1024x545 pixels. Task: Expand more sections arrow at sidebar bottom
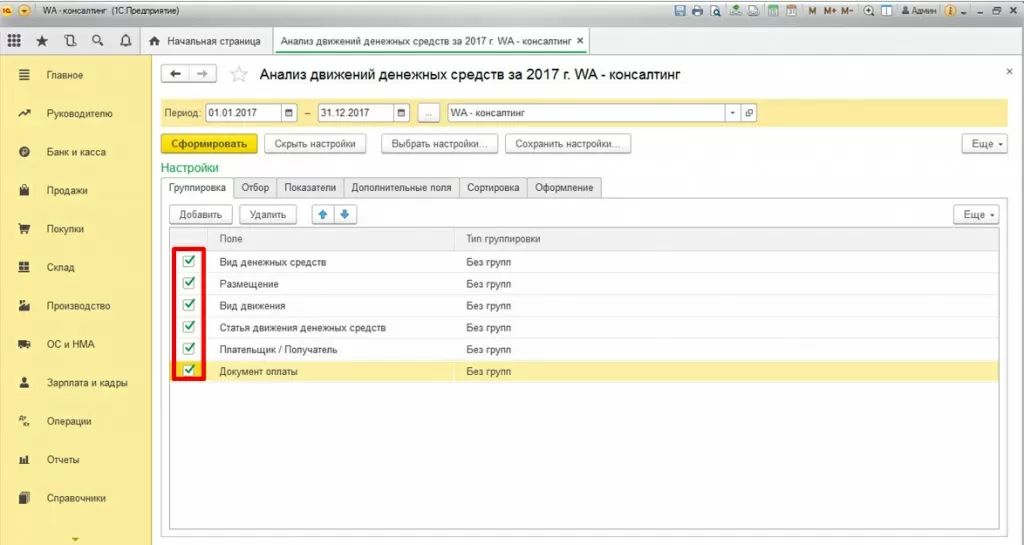point(75,538)
